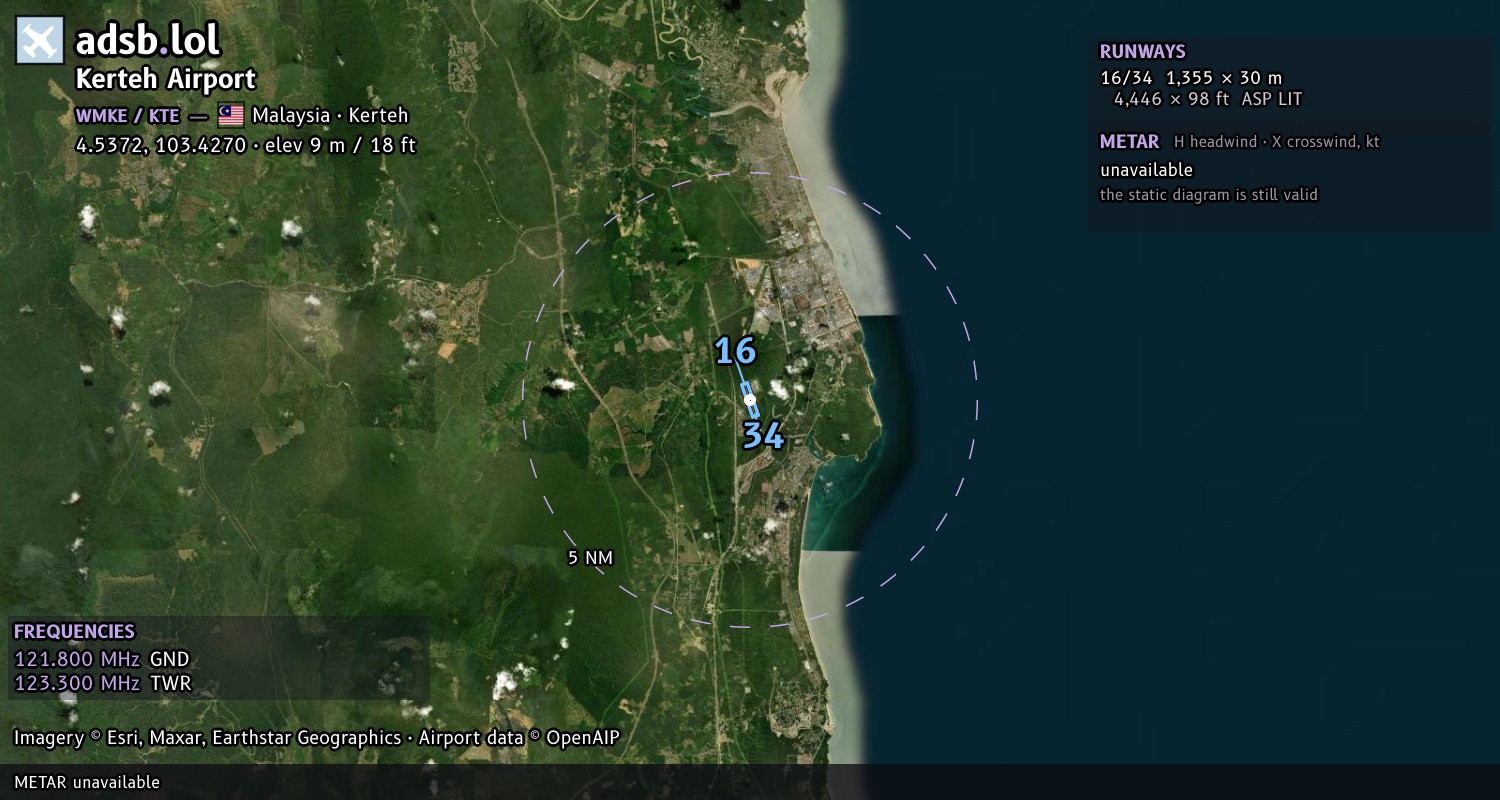Click the 5 NM range ring label

pos(590,558)
